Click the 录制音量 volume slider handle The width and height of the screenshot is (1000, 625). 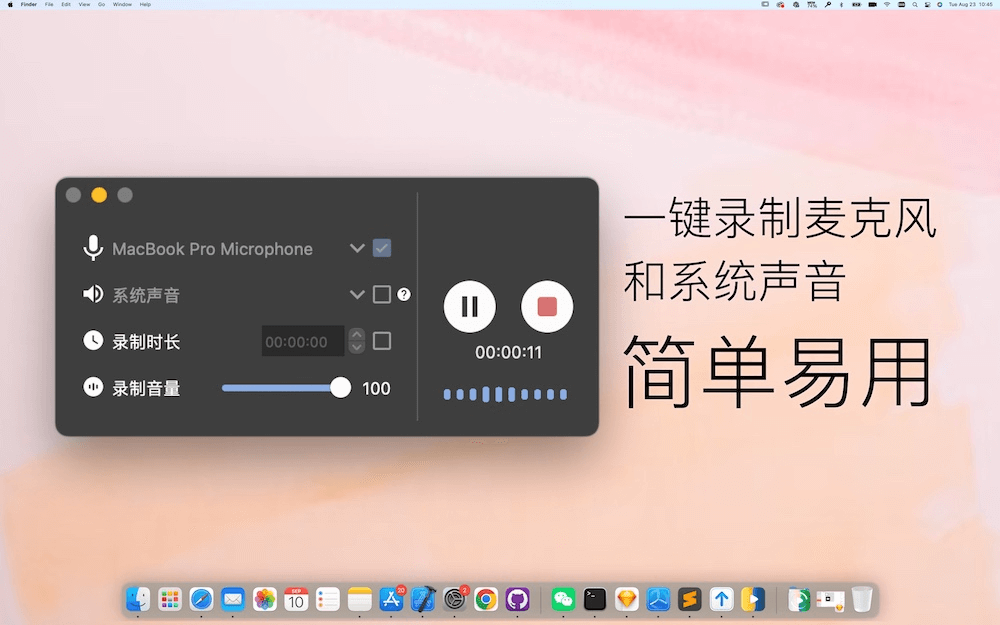pyautogui.click(x=339, y=387)
